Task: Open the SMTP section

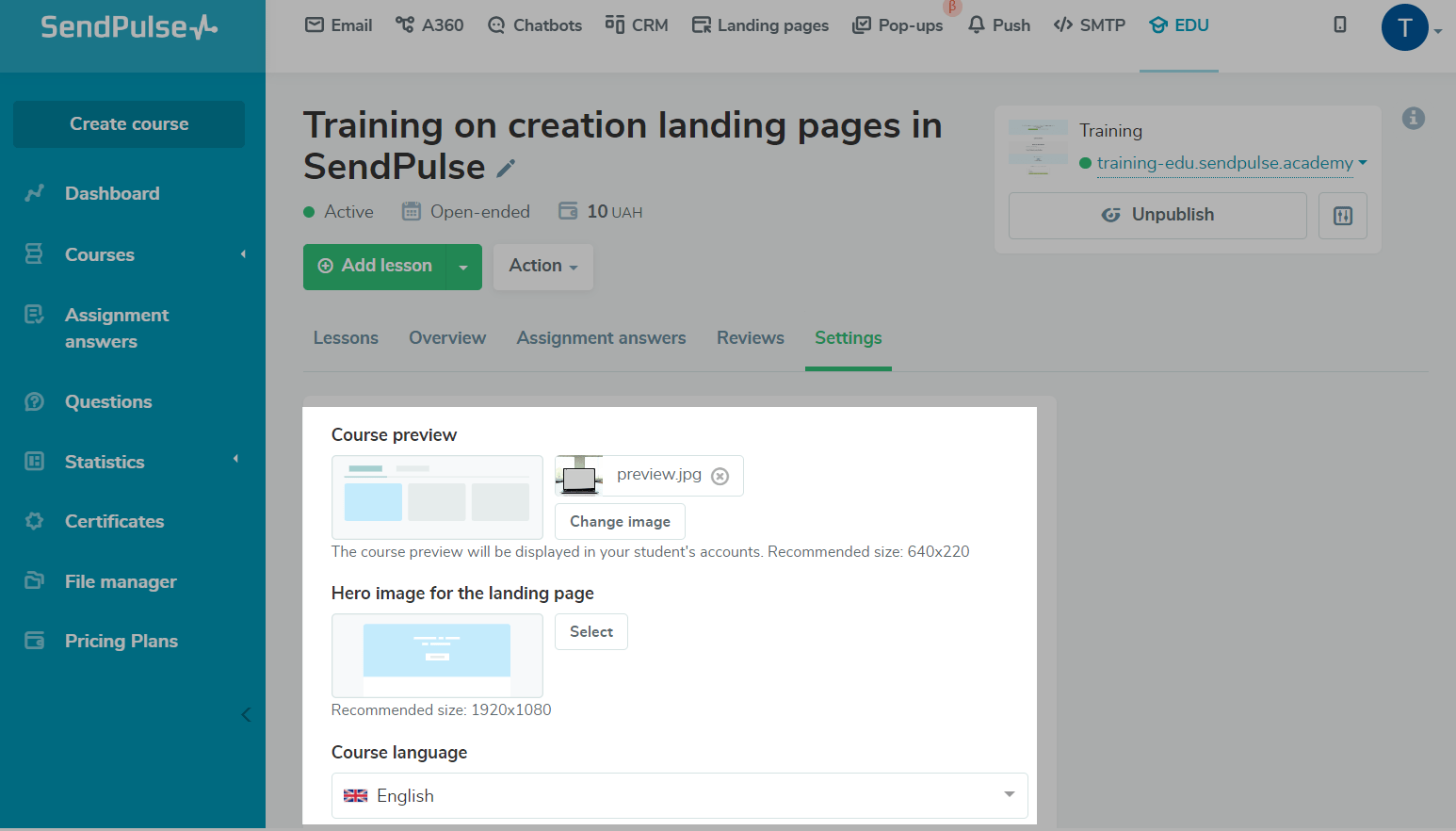Action: (x=1090, y=25)
